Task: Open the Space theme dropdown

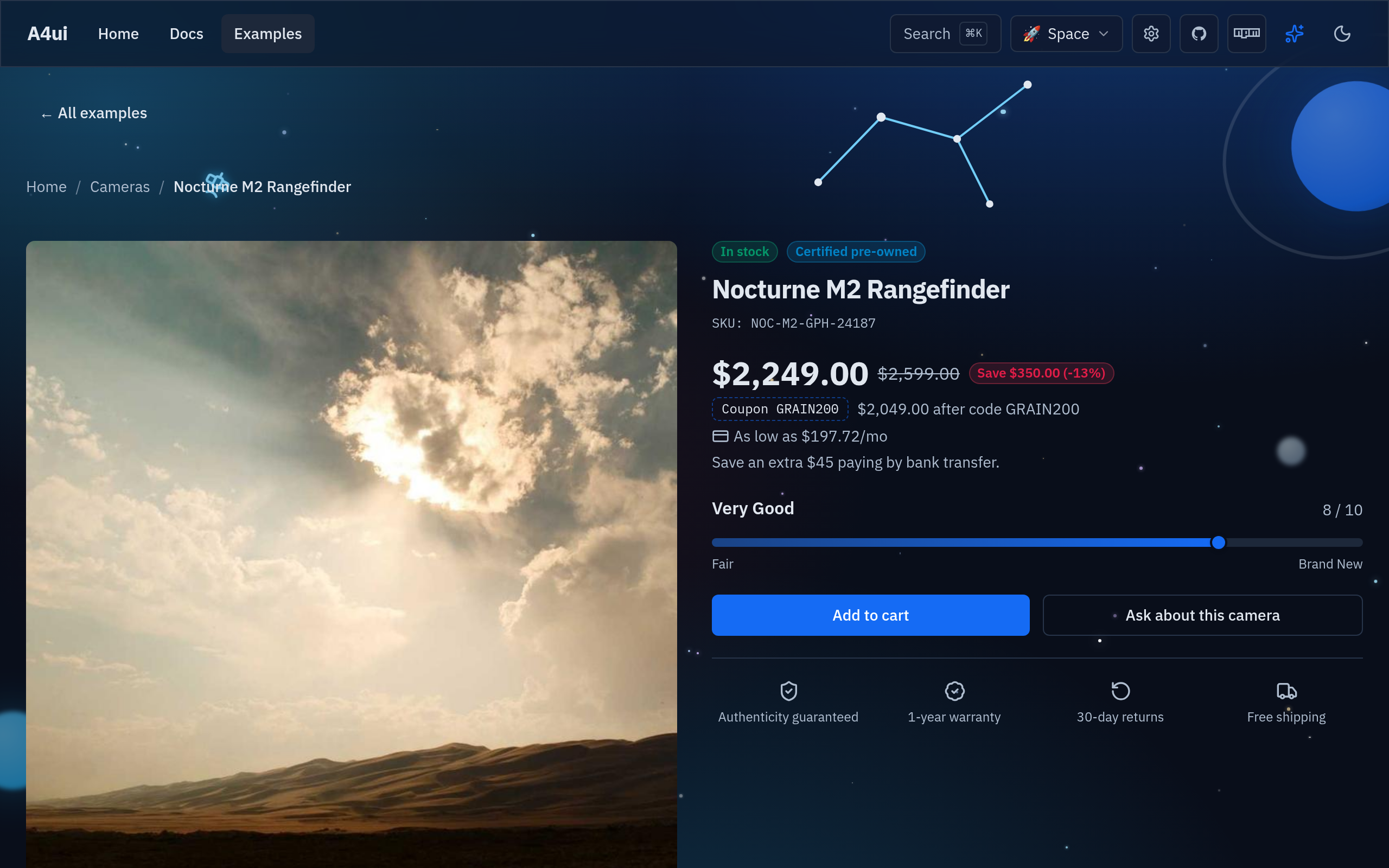Action: tap(1066, 34)
